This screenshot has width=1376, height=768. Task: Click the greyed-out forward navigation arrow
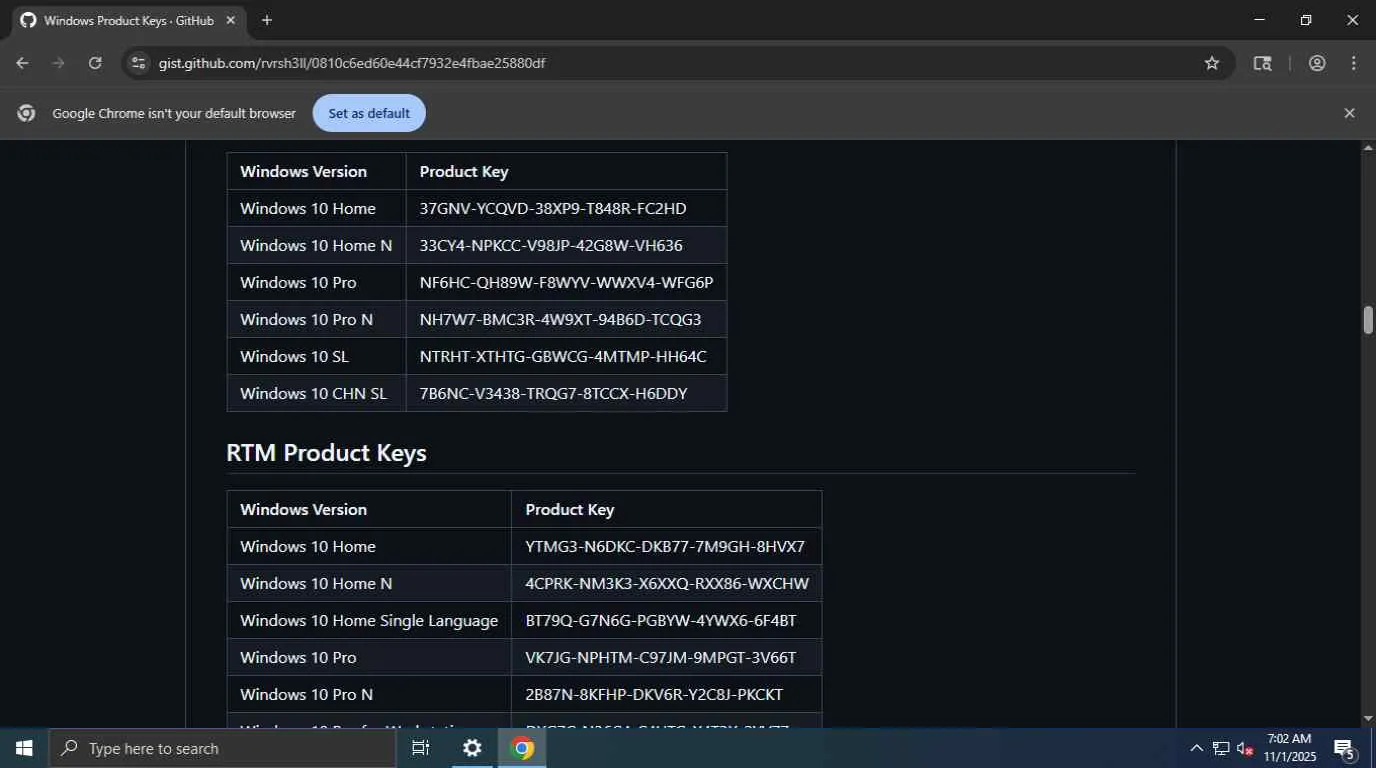coord(58,63)
